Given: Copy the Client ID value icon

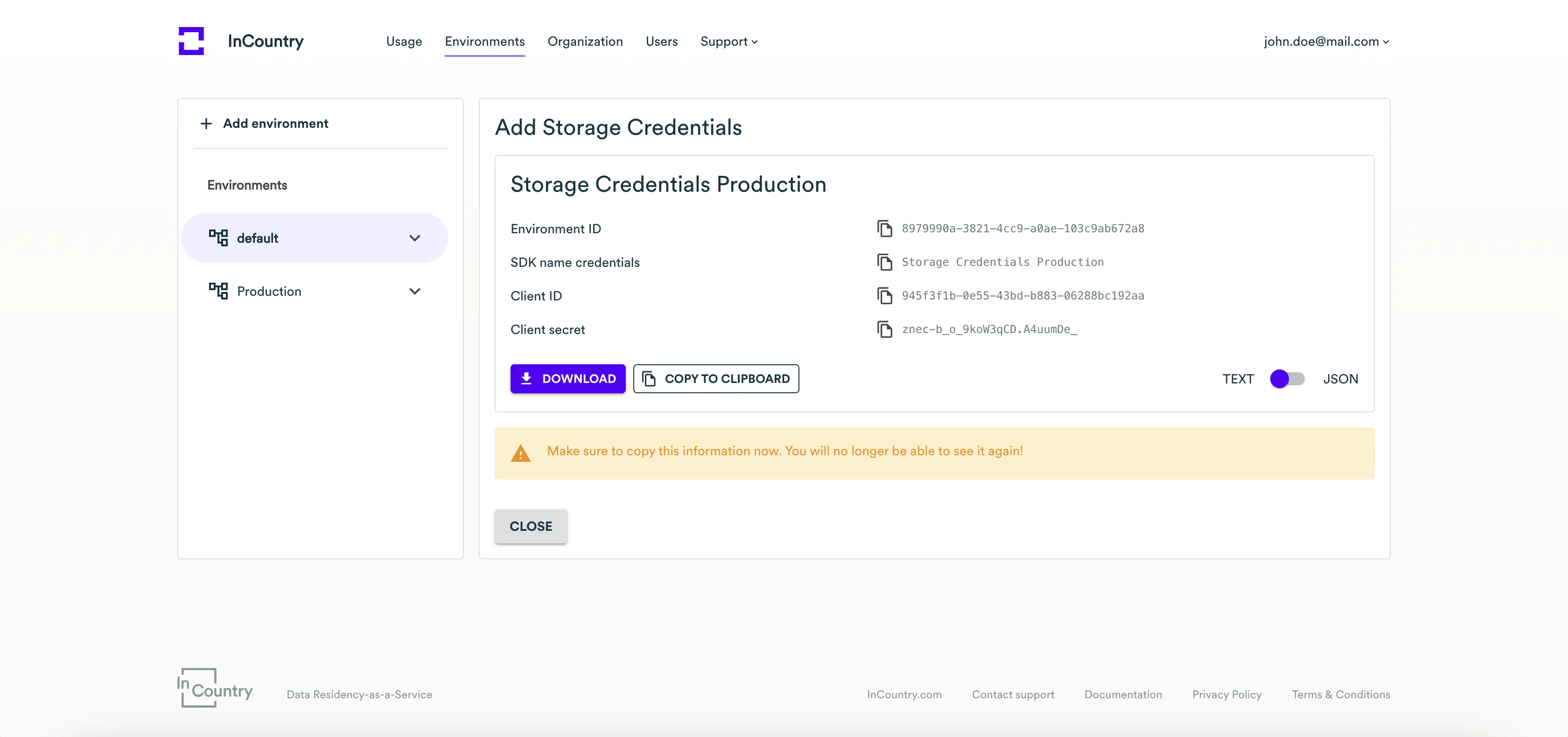Looking at the screenshot, I should (x=884, y=296).
